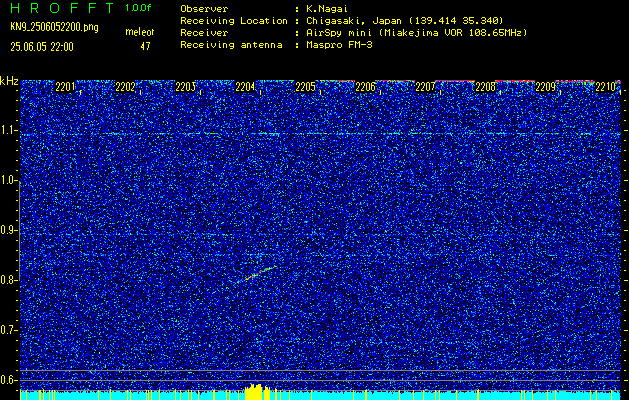The image size is (629, 400).
Task: Click the Receiving antenna label
Action: click(x=231, y=45)
